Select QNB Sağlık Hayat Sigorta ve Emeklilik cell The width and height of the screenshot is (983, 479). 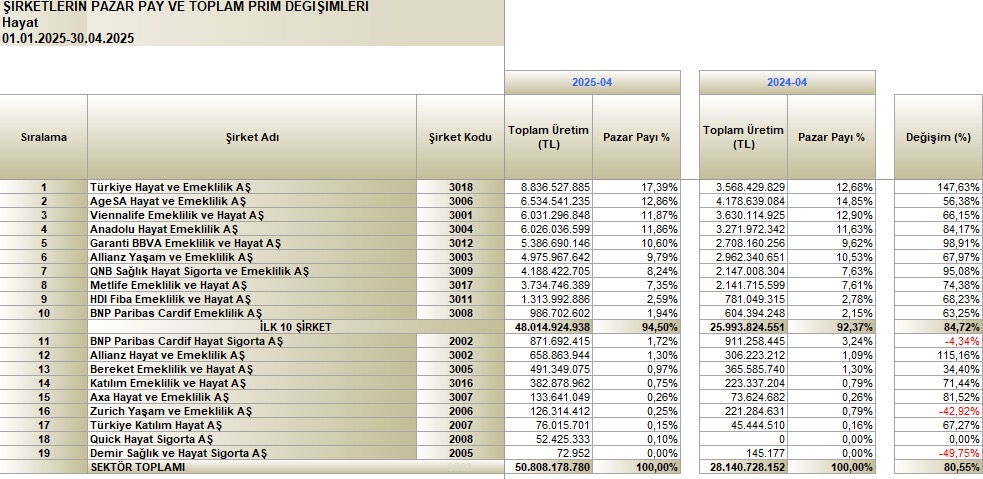(x=252, y=271)
